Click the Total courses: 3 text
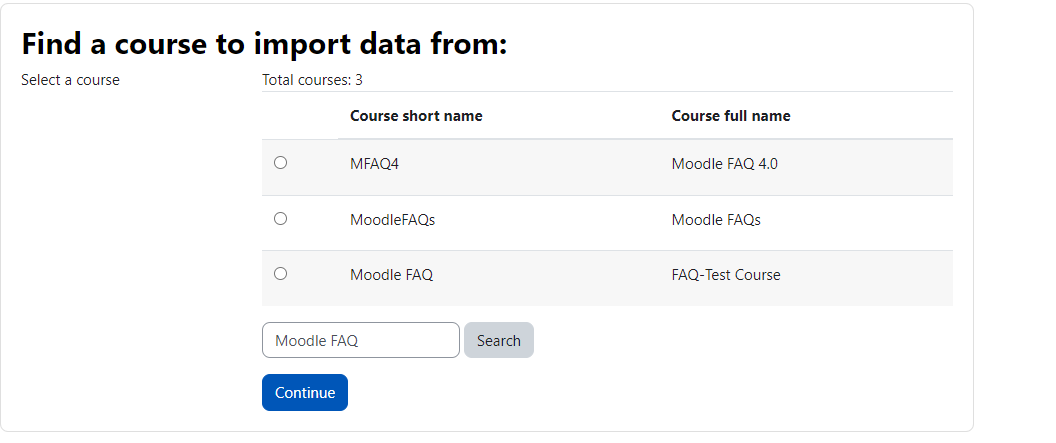 point(312,80)
